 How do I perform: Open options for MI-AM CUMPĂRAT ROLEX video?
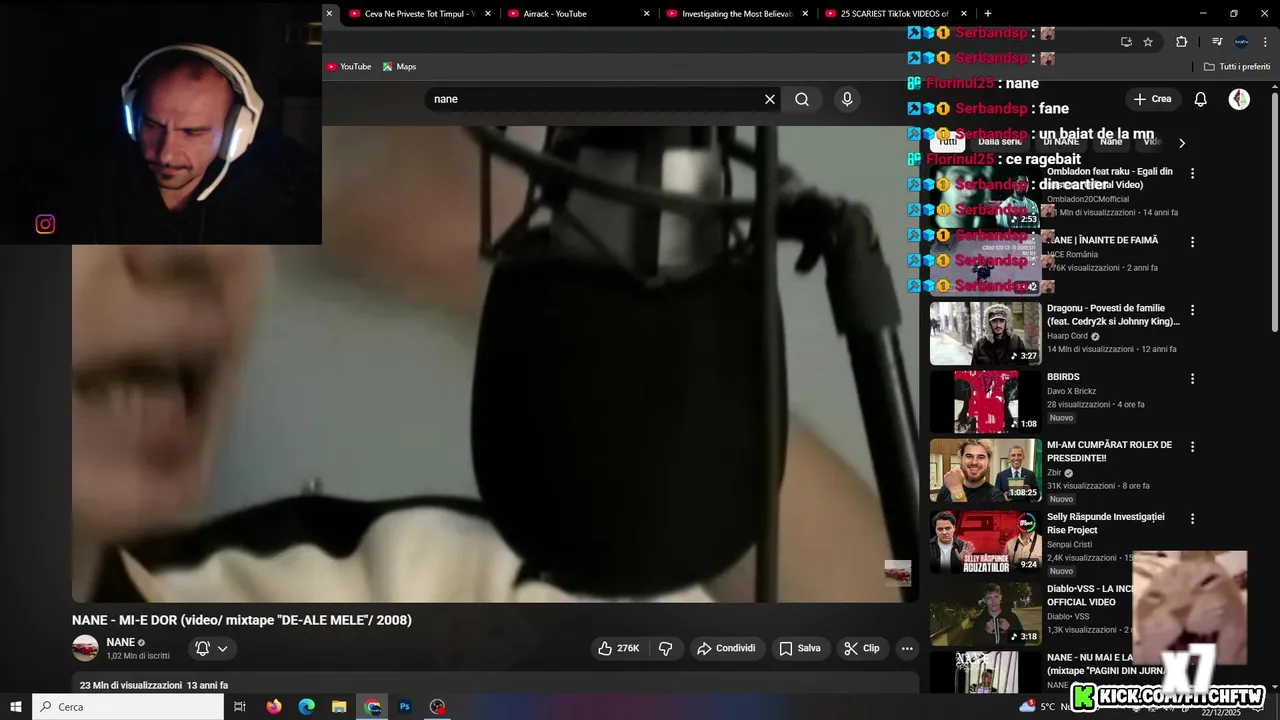[x=1192, y=446]
